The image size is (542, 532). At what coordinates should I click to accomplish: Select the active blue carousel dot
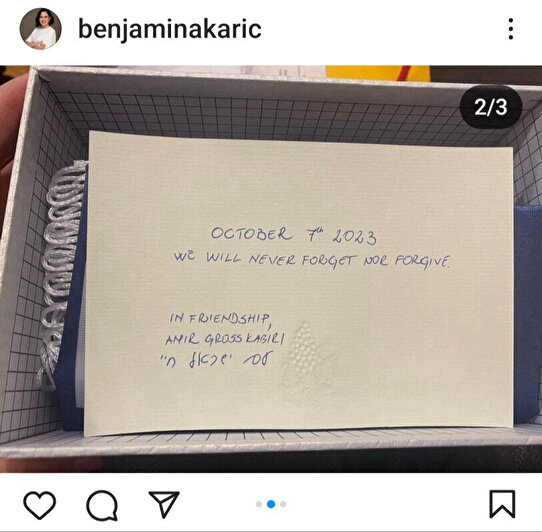click(x=271, y=504)
